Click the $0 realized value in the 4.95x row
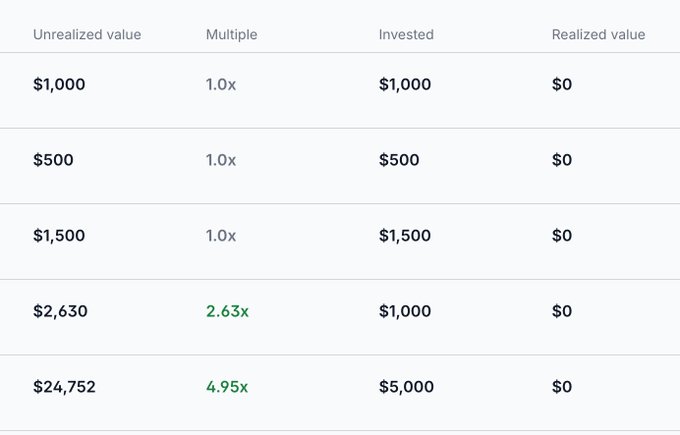The image size is (680, 435). tap(562, 386)
